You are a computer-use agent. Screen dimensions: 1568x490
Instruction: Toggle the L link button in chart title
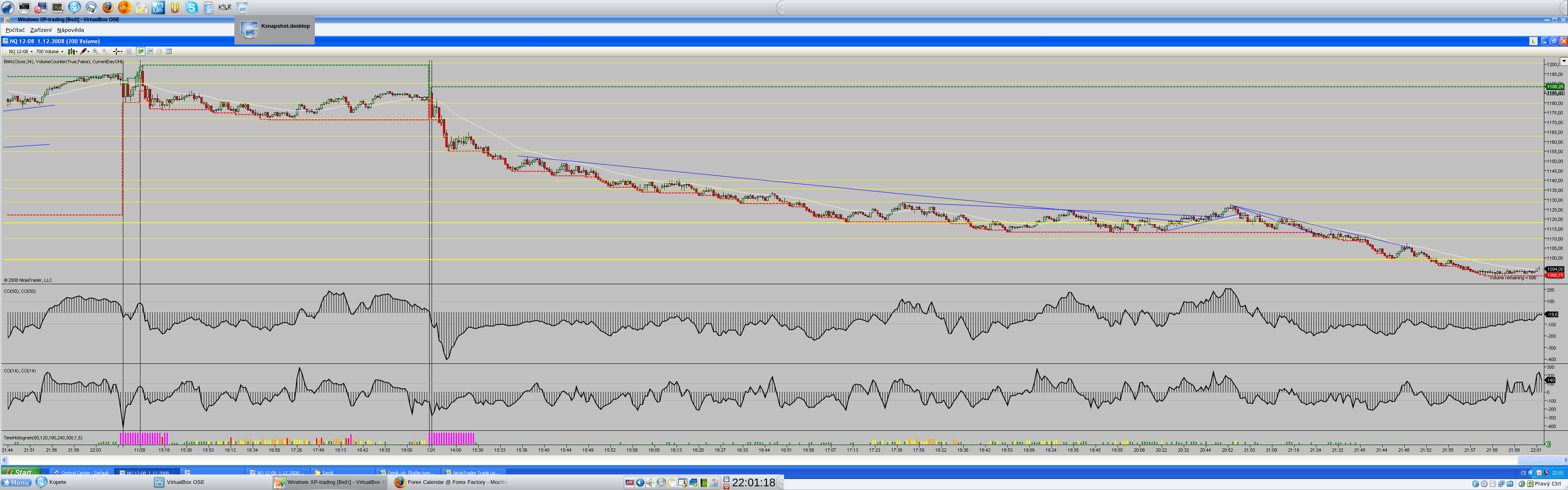point(1533,41)
